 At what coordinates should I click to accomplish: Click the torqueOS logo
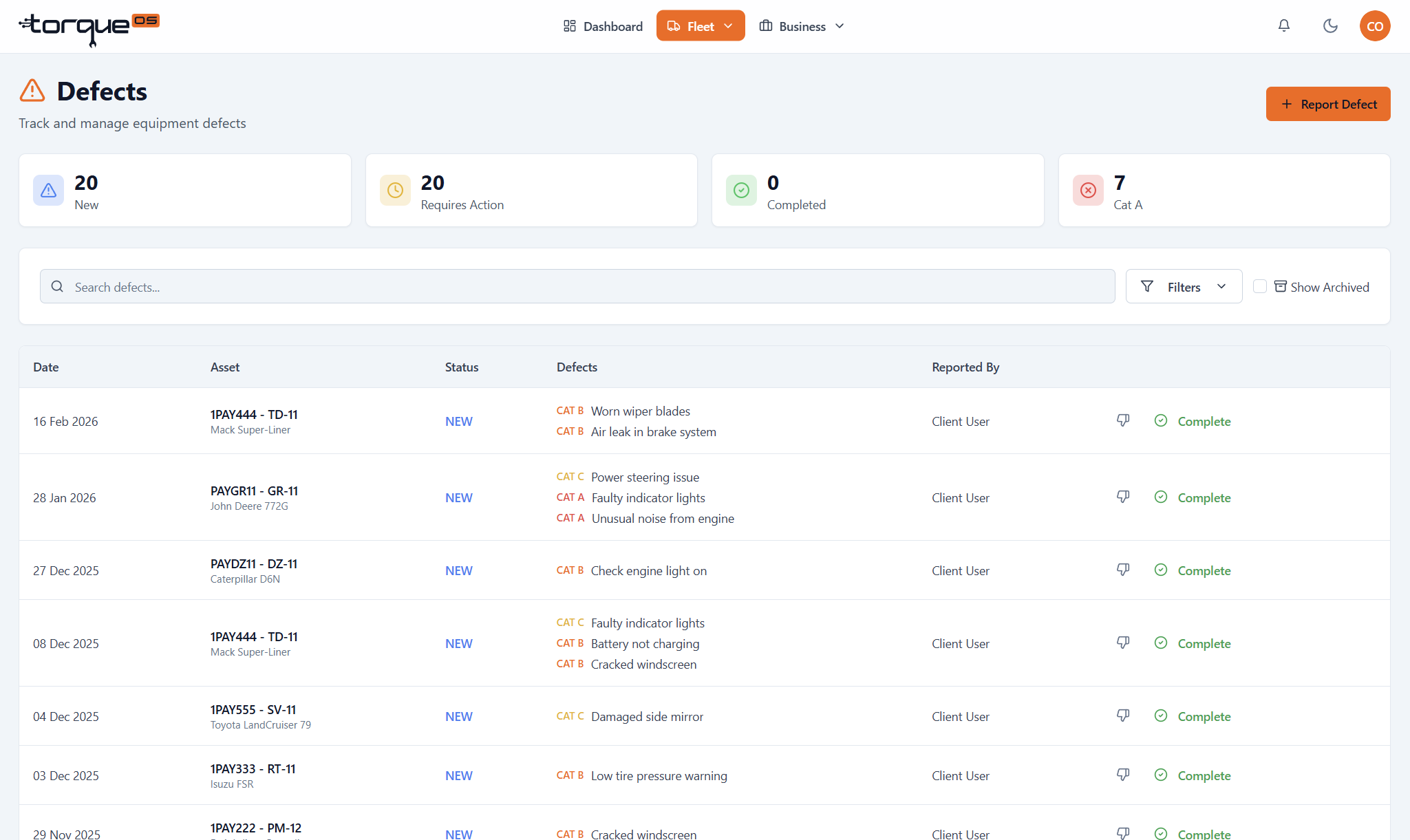point(89,29)
